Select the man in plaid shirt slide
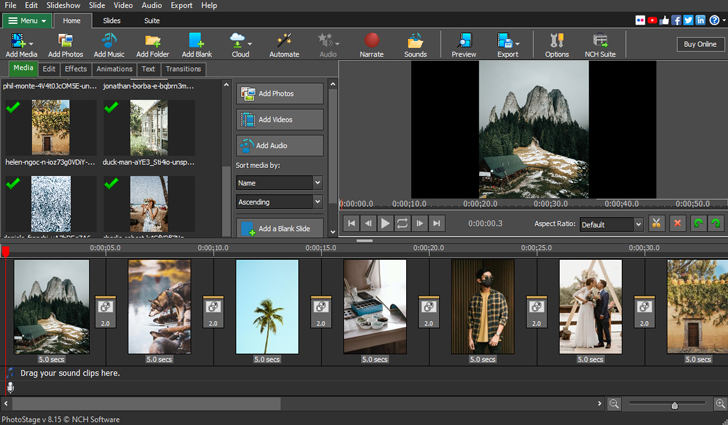 (483, 307)
